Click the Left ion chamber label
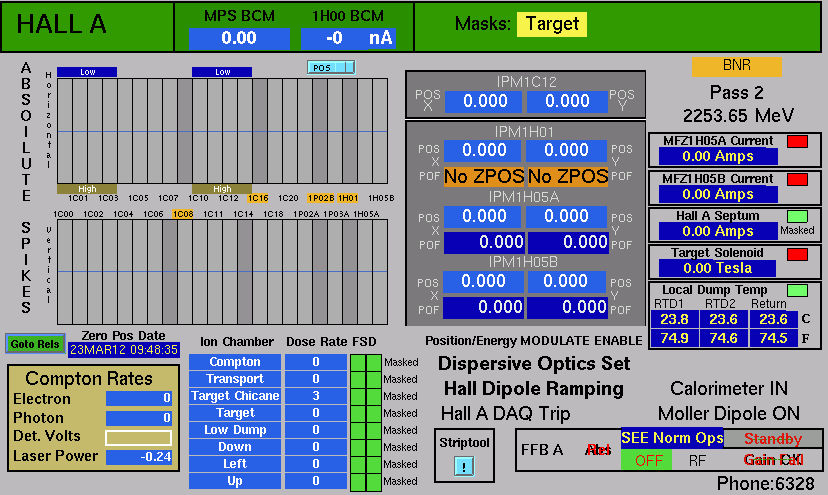 (235, 464)
